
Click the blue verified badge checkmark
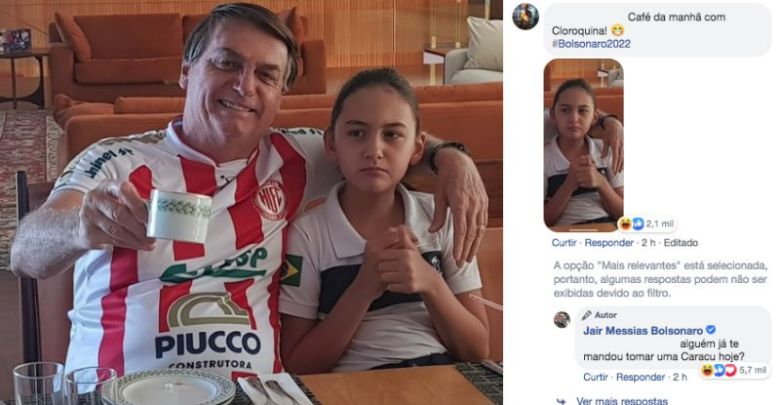711,330
